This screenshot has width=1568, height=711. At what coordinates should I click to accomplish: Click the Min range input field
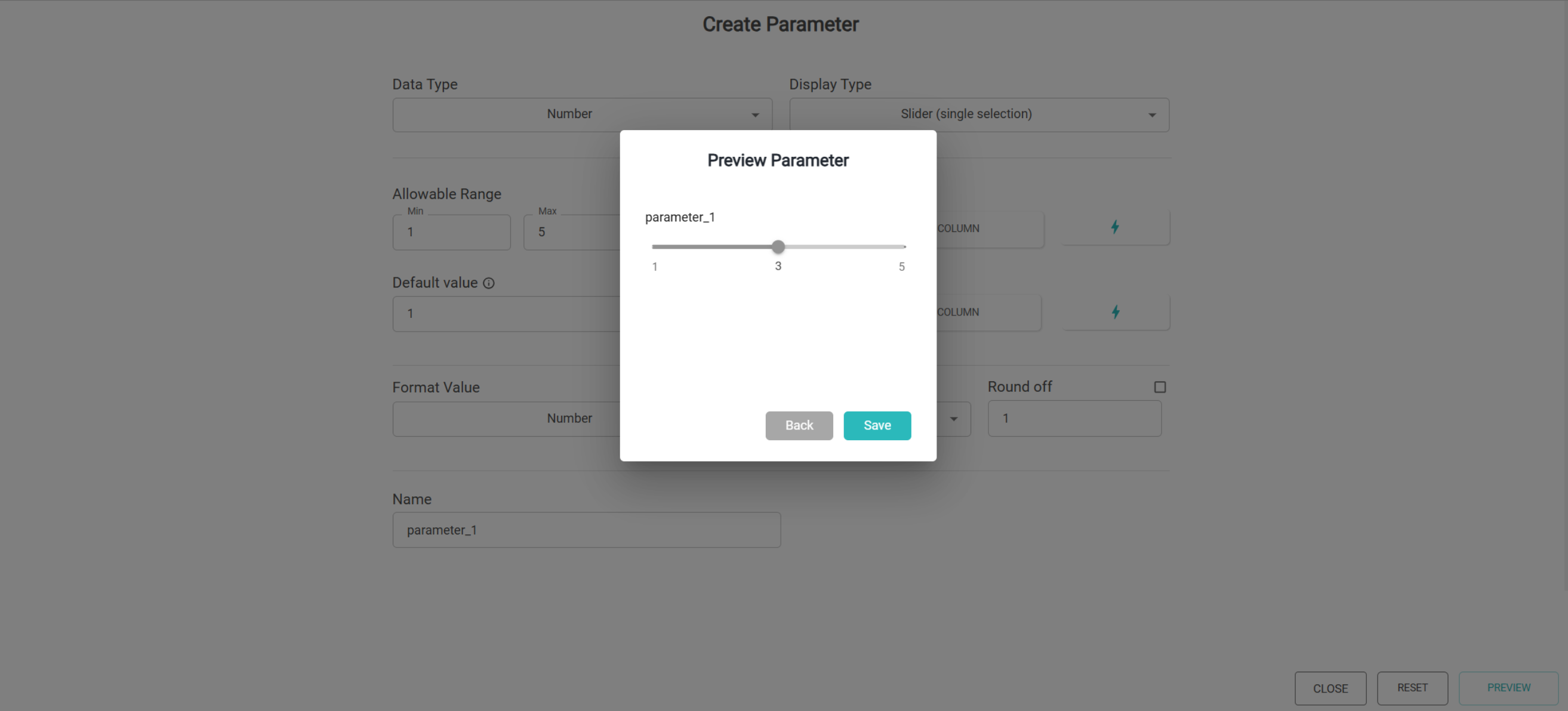point(451,231)
